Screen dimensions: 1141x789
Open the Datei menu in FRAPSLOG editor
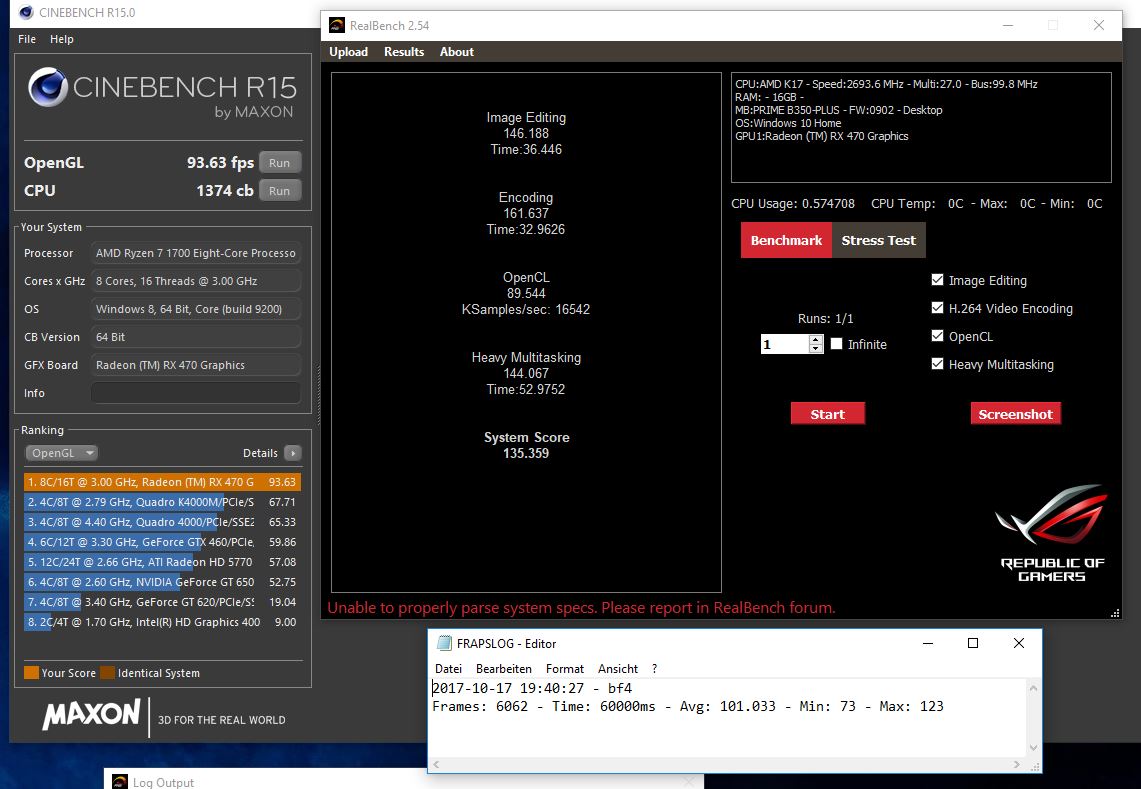[448, 668]
